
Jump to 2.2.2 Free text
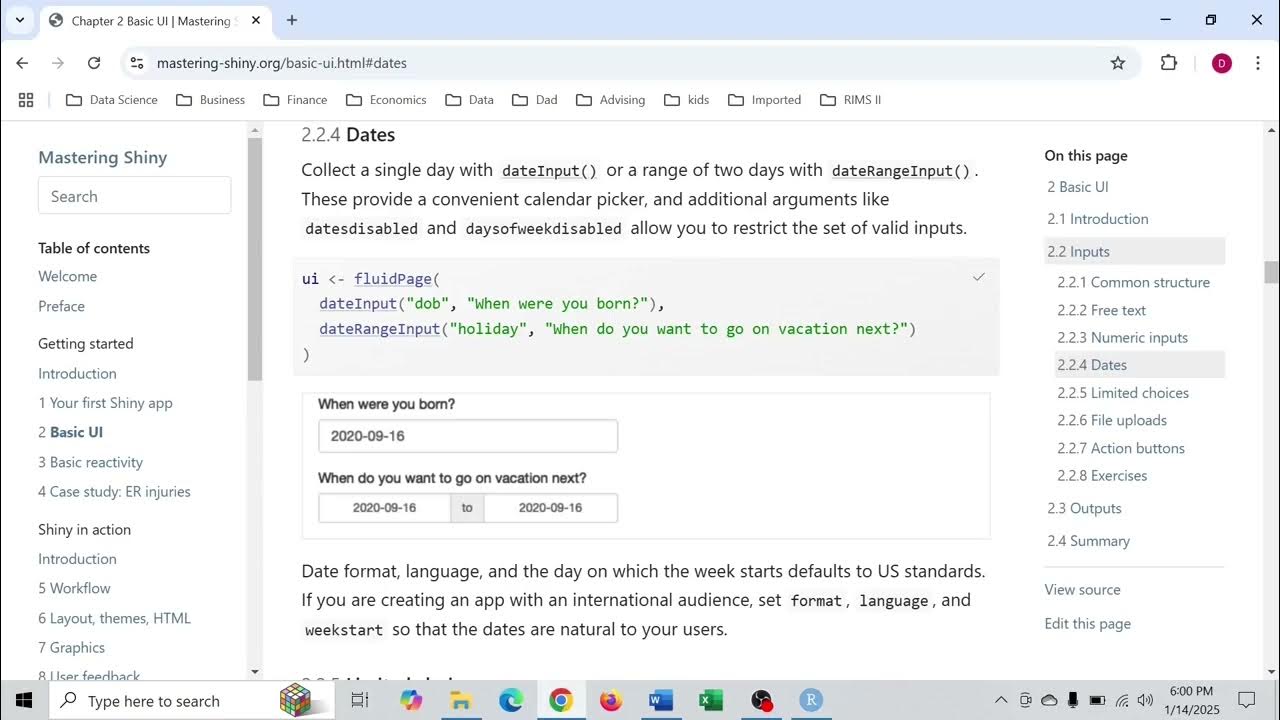[x=1101, y=310]
